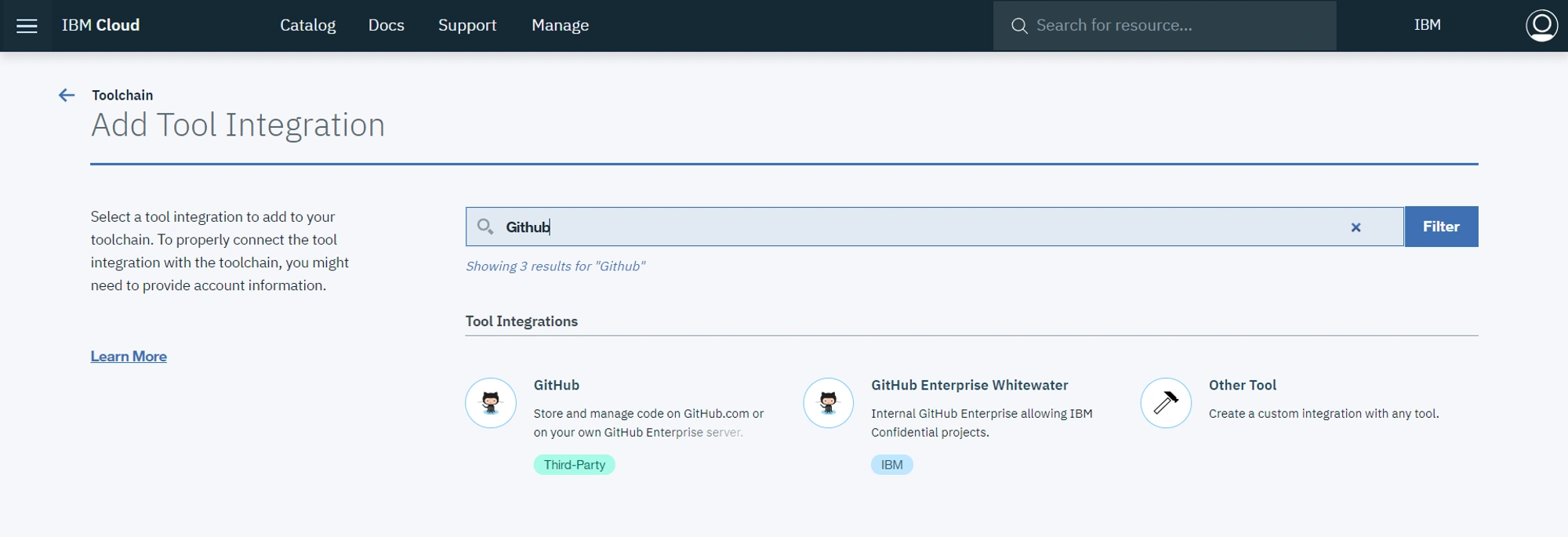1568x537 pixels.
Task: Open the Docs menu item
Action: pyautogui.click(x=387, y=25)
